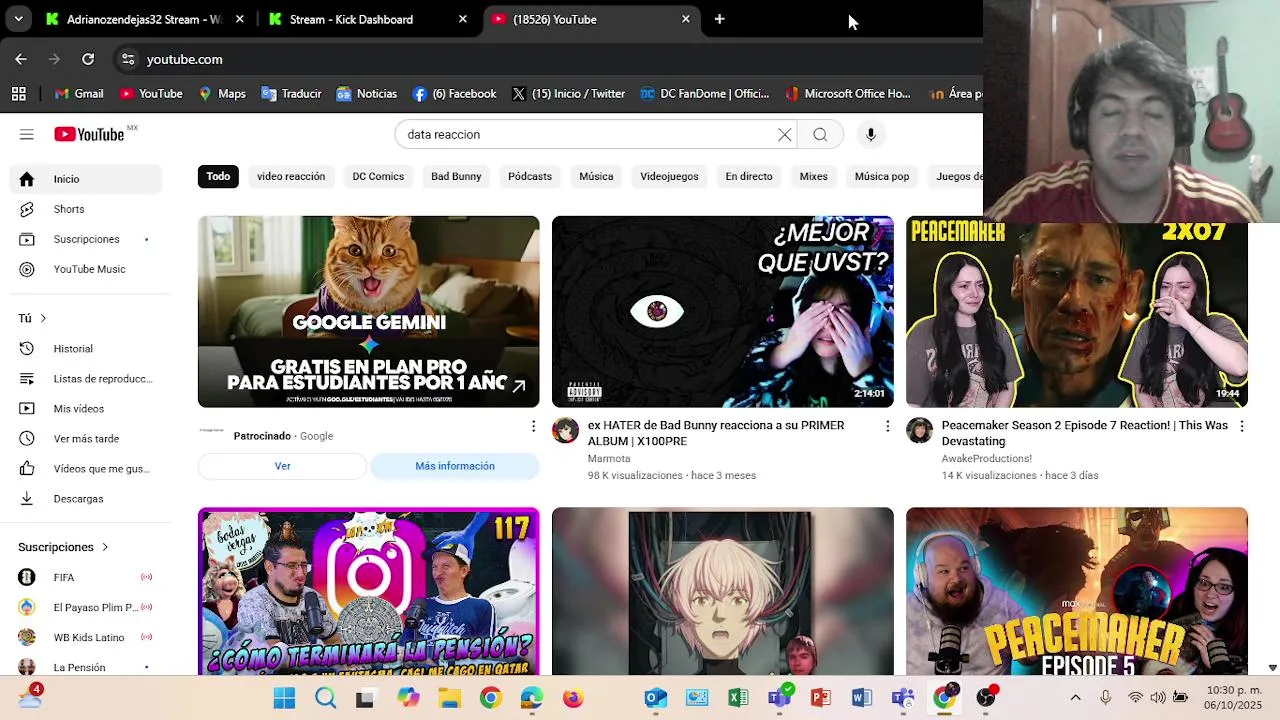
Task: Open the Noticias bookmark
Action: [x=367, y=94]
